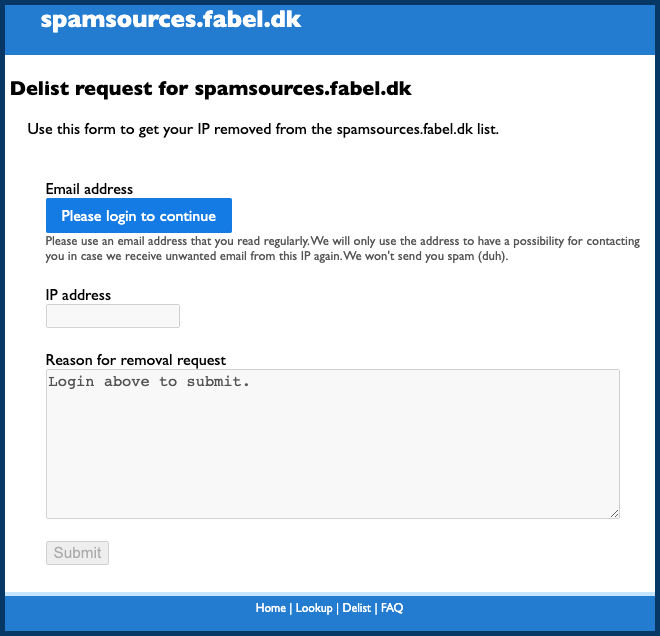
Task: Click the Email address label
Action: 89,189
